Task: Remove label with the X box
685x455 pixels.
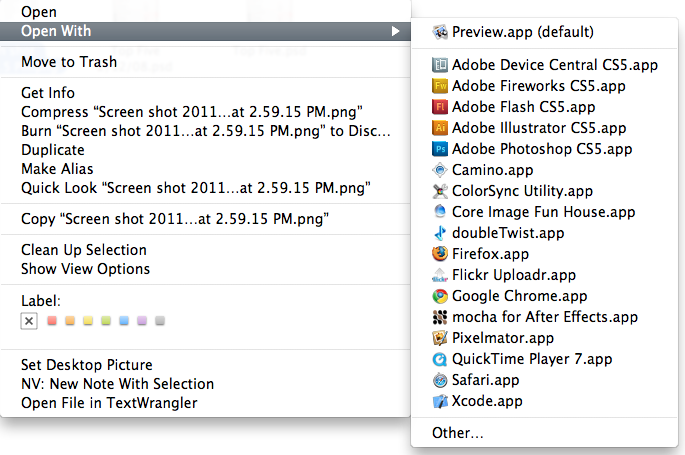Action: click(x=29, y=321)
